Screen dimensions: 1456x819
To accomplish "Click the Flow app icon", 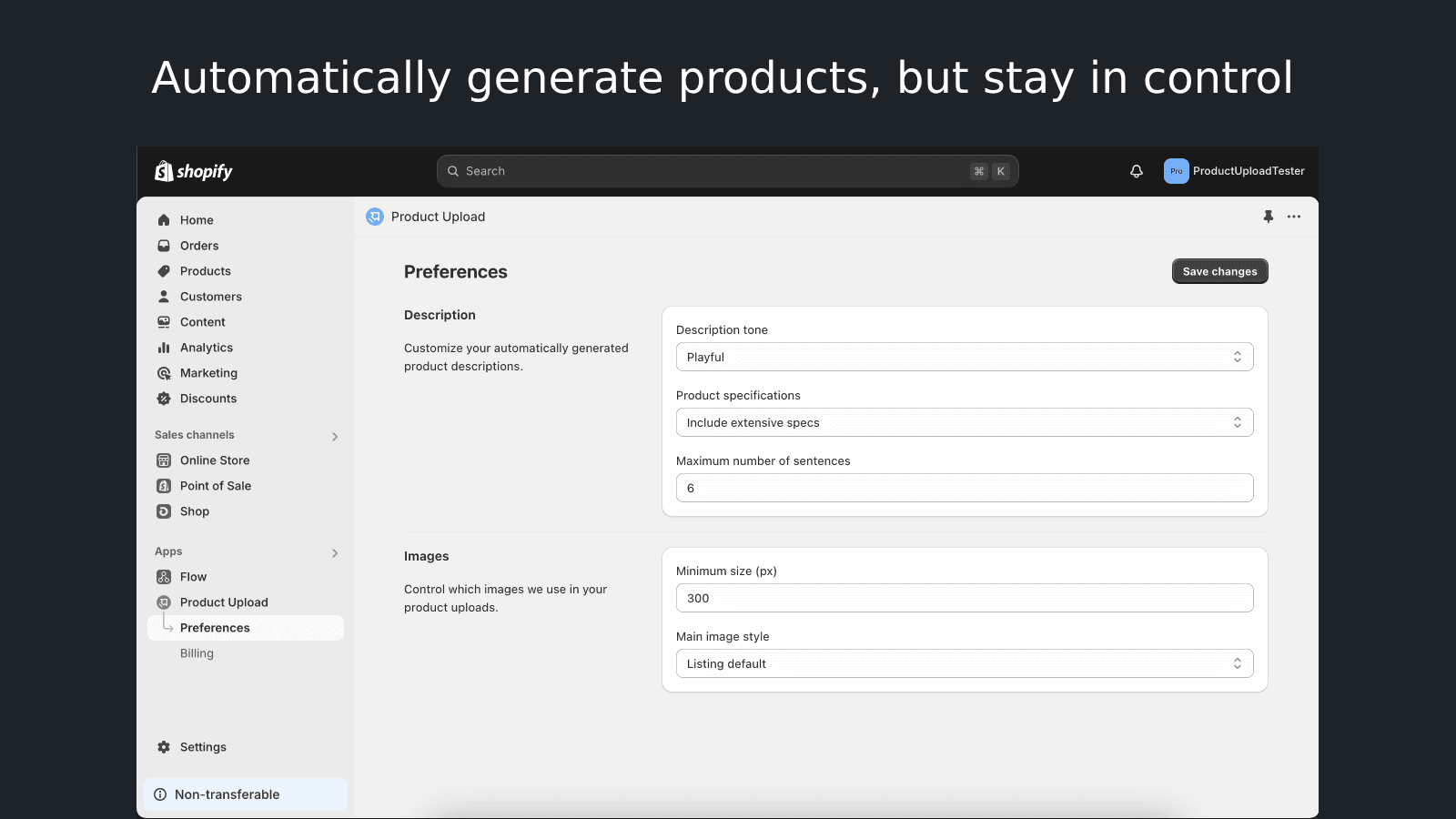I will click(164, 577).
